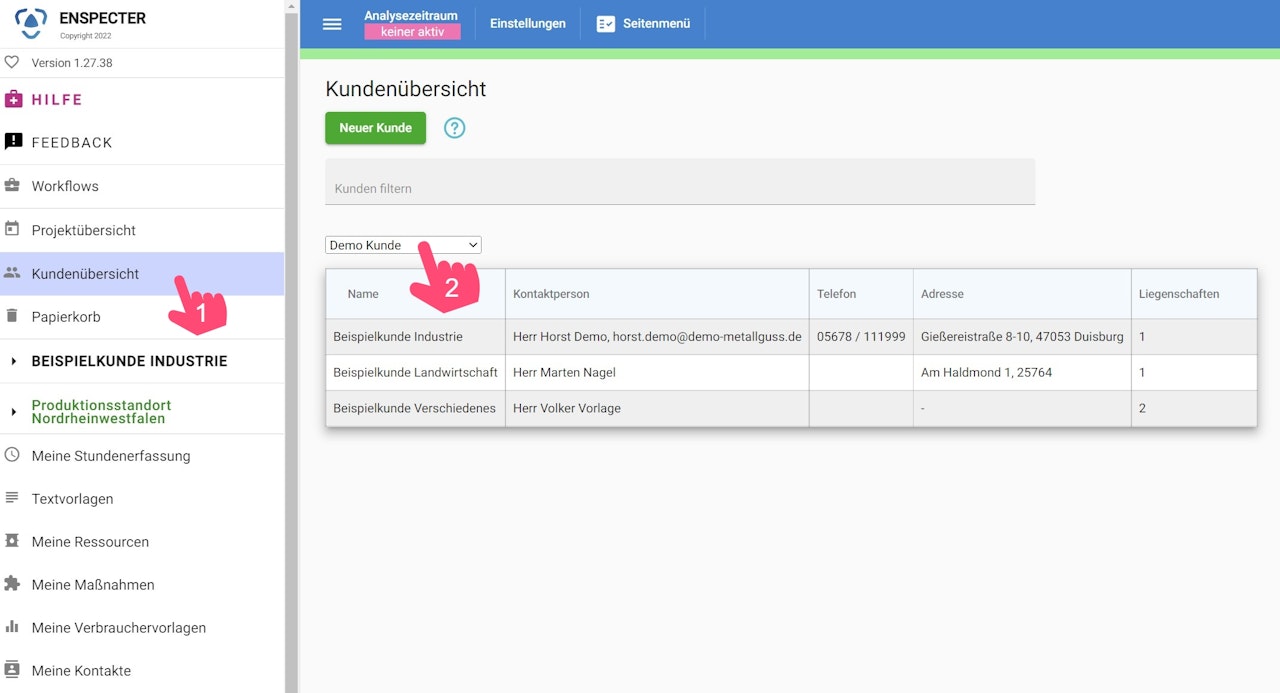This screenshot has height=693, width=1280.
Task: Click the ENSPECTER logo icon
Action: [x=31, y=22]
